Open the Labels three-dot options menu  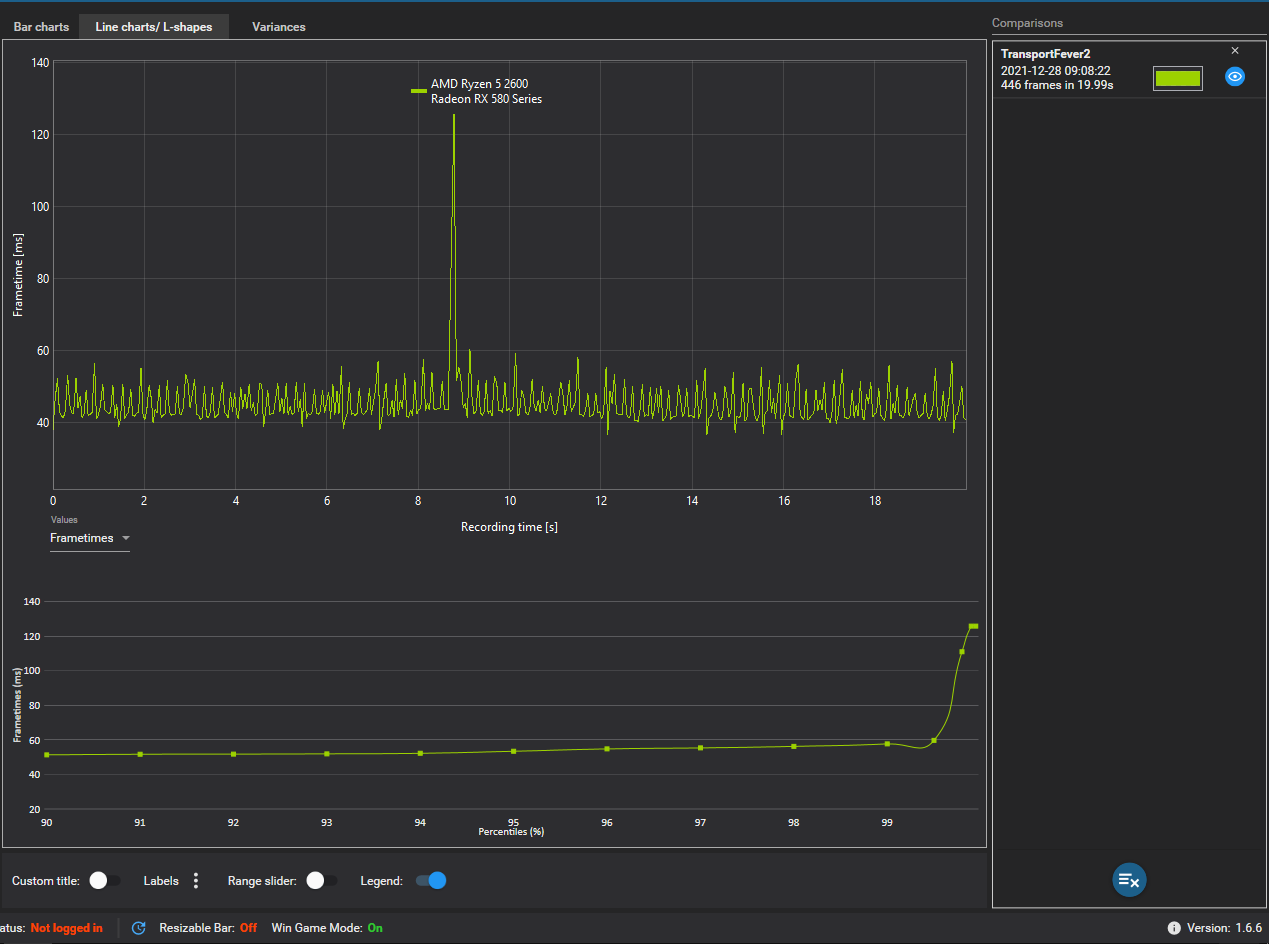[196, 881]
